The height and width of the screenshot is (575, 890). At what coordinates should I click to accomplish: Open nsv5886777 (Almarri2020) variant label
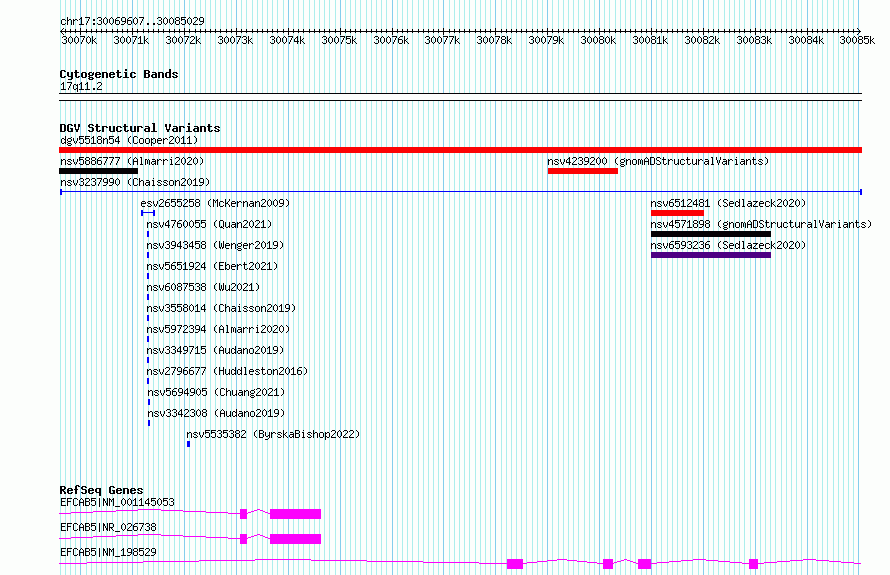pos(132,161)
